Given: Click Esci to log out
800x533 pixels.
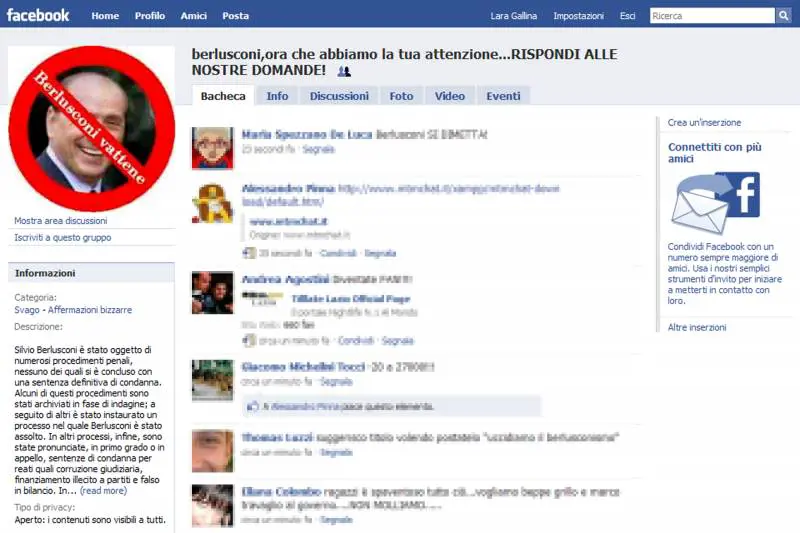Looking at the screenshot, I should click(627, 16).
